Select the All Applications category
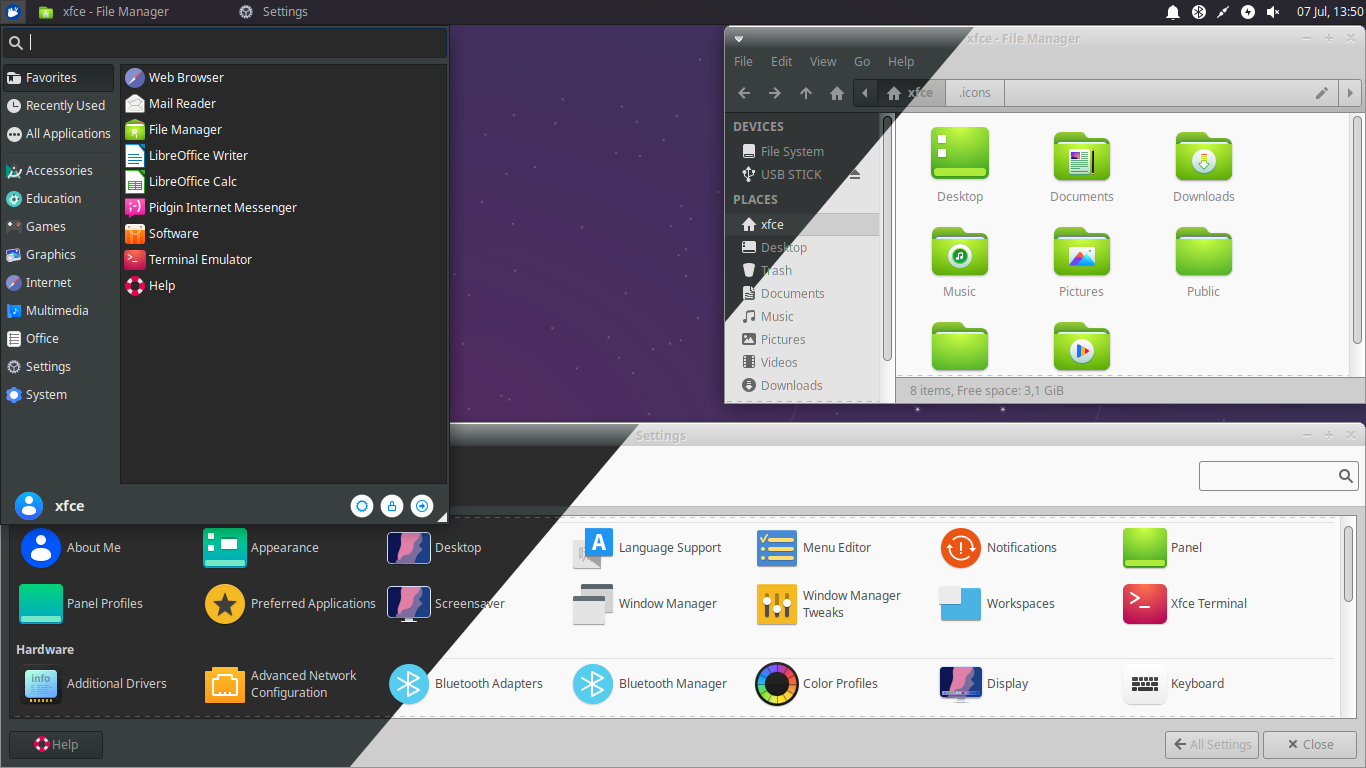Viewport: 1366px width, 768px height. (x=59, y=134)
